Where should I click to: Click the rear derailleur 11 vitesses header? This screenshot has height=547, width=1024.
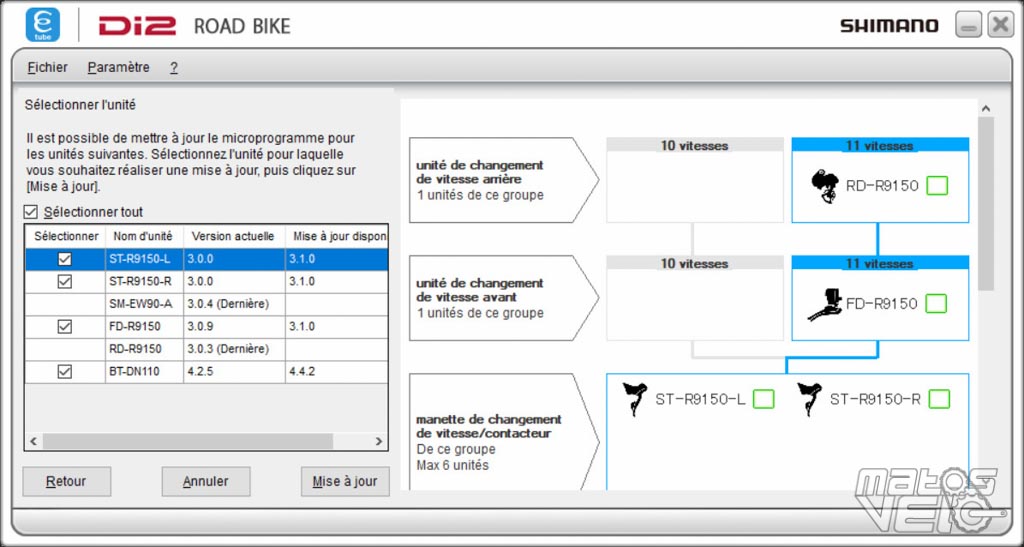coord(880,145)
